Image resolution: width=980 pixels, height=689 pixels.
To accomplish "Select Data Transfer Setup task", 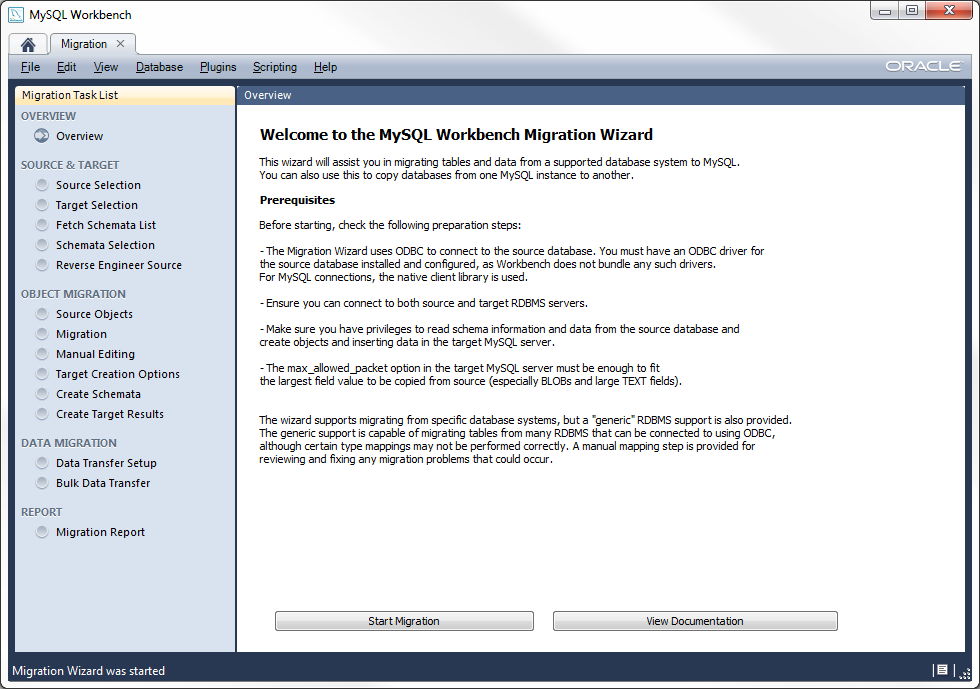I will (x=106, y=463).
